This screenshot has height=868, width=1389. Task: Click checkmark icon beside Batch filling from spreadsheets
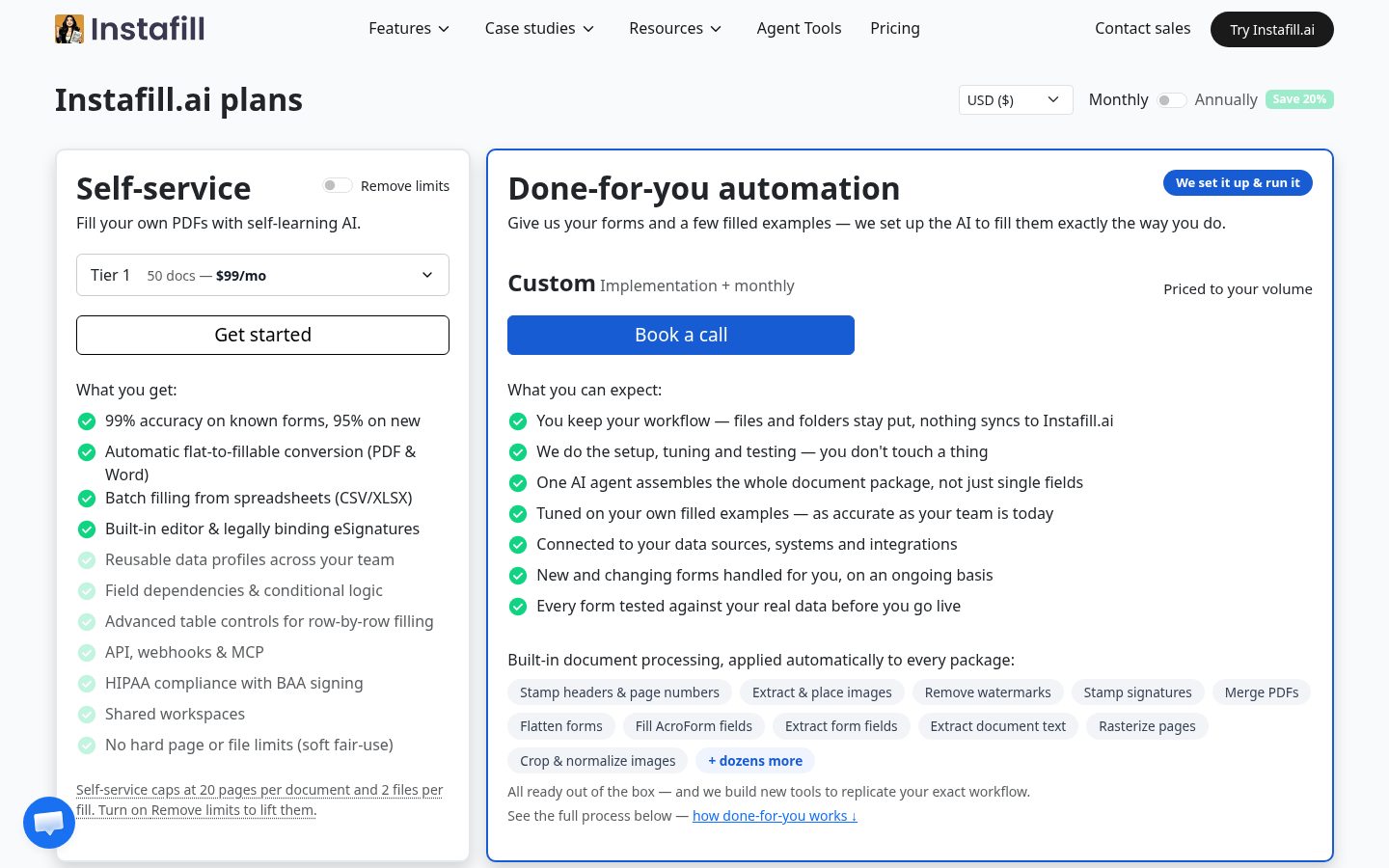(87, 499)
